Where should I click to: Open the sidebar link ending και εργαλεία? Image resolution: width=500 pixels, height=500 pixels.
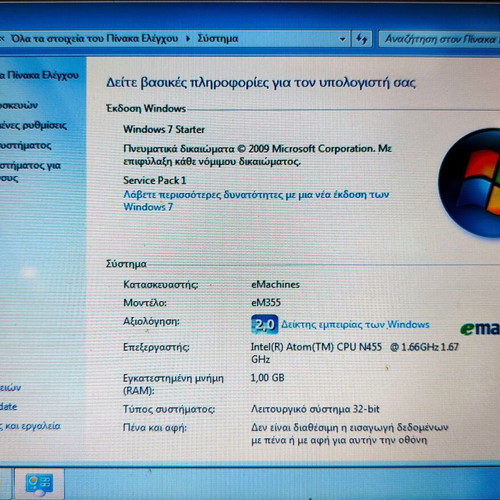[30, 426]
